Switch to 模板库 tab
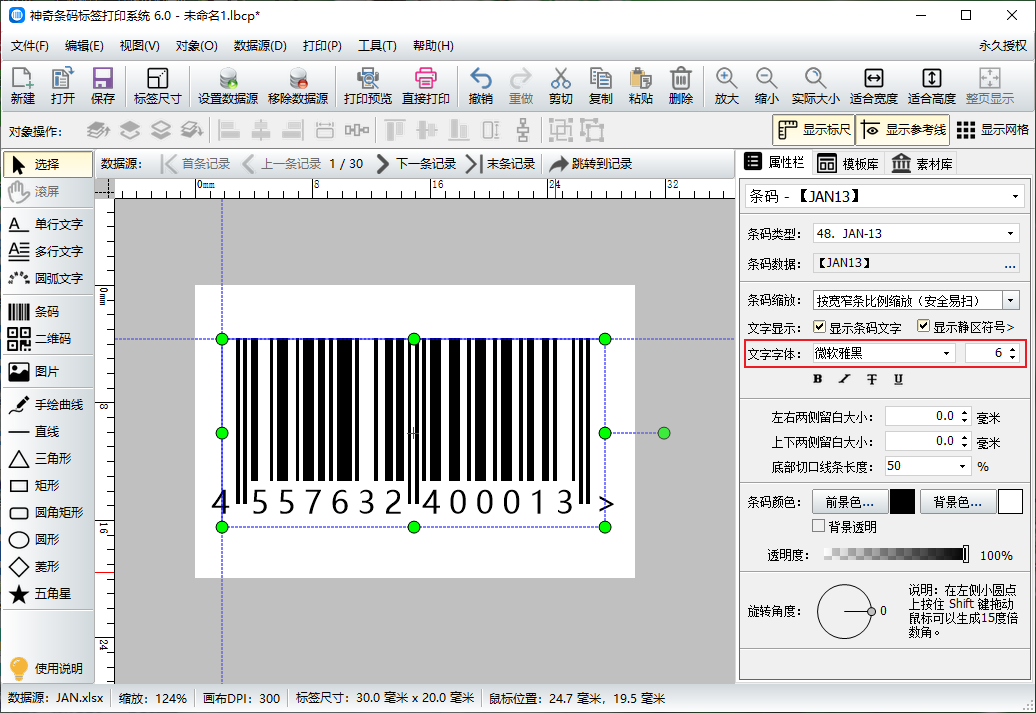Image resolution: width=1036 pixels, height=713 pixels. (x=849, y=163)
